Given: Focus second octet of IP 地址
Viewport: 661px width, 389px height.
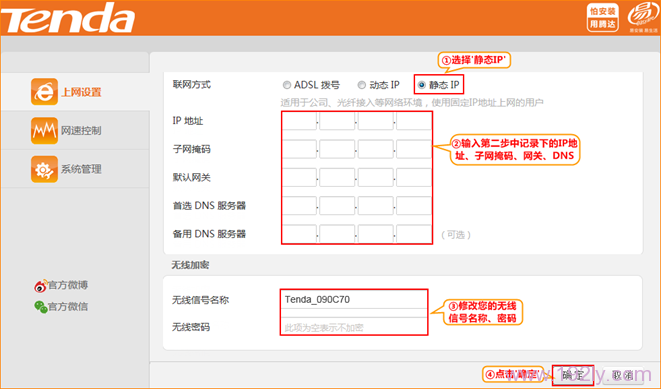Looking at the screenshot, I should tap(337, 121).
